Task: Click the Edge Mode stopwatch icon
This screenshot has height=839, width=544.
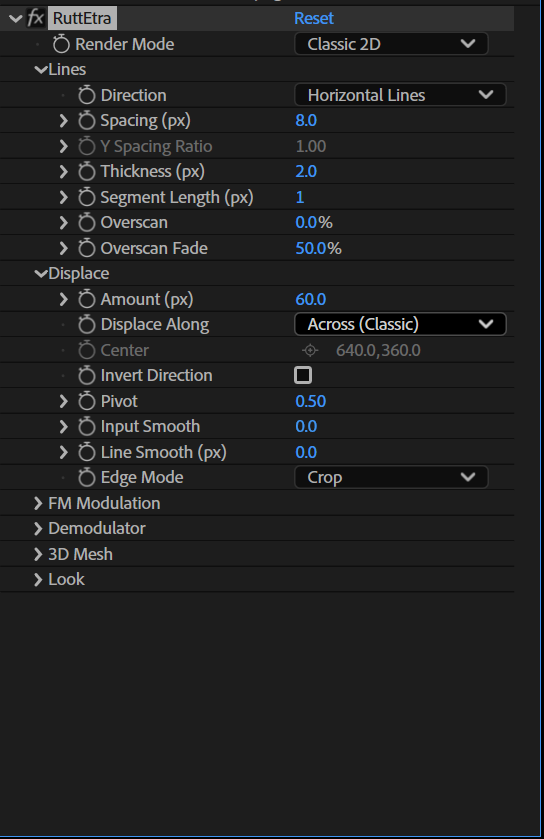Action: click(x=87, y=477)
